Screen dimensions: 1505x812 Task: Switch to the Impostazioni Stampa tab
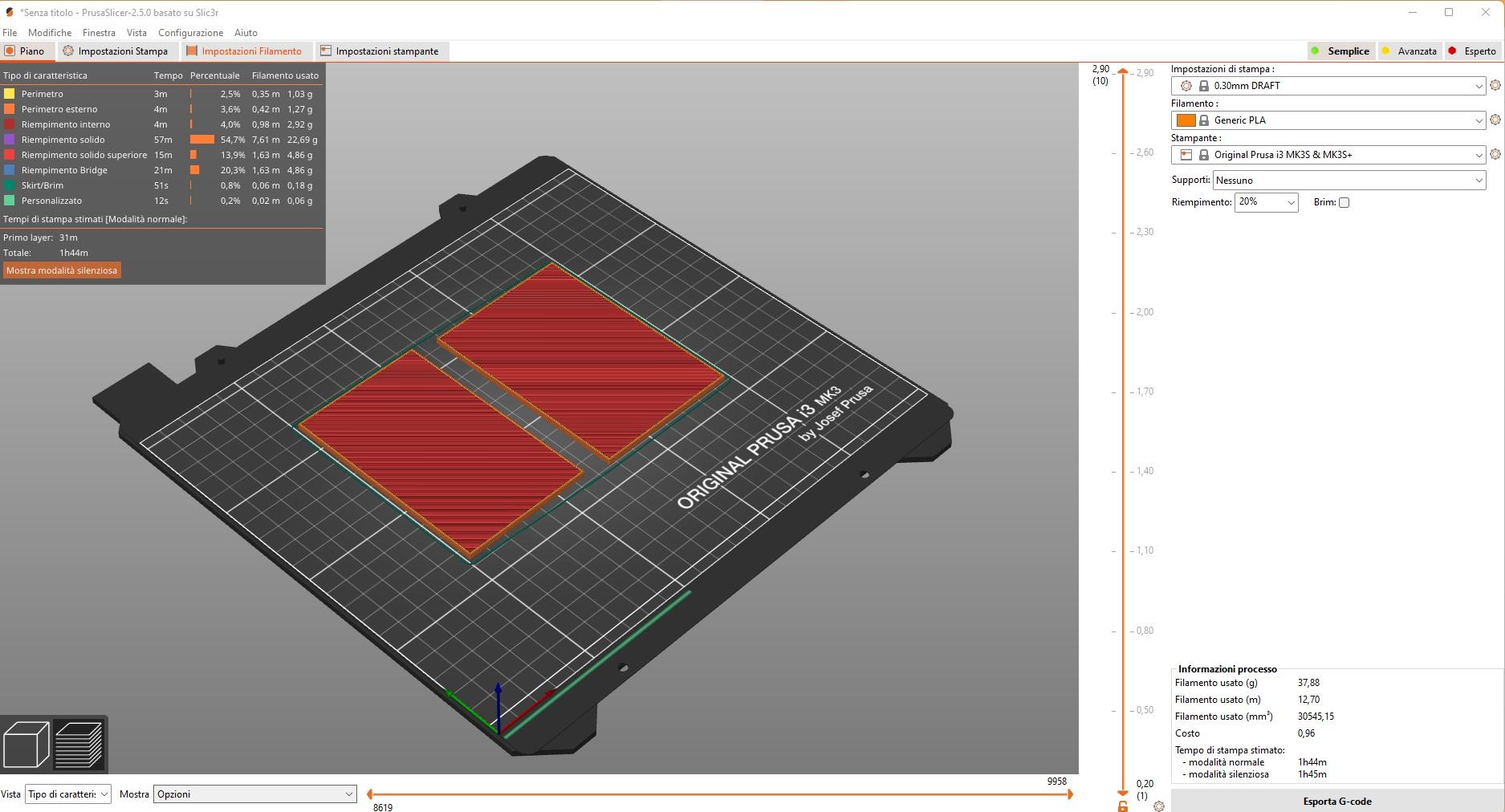point(116,51)
